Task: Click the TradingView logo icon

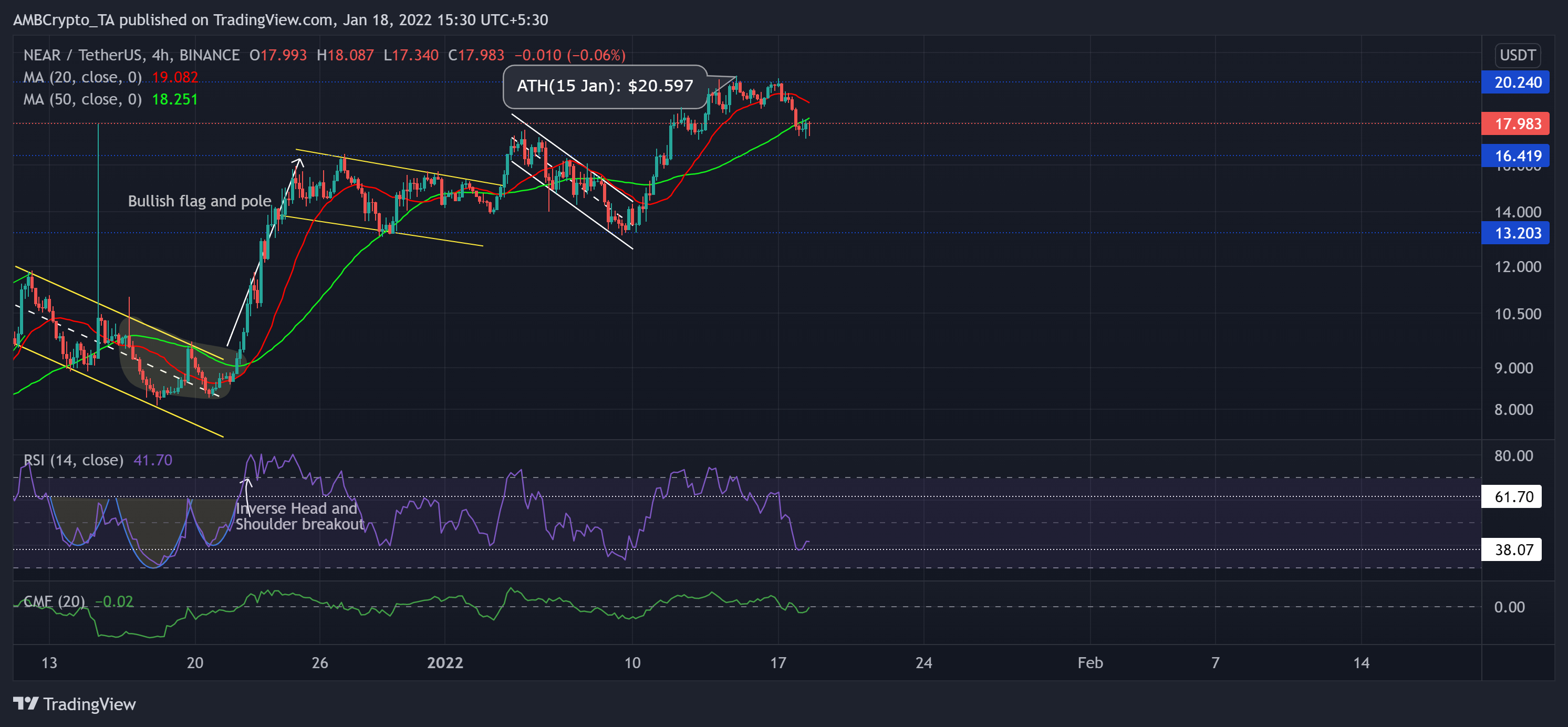Action: coord(26,704)
